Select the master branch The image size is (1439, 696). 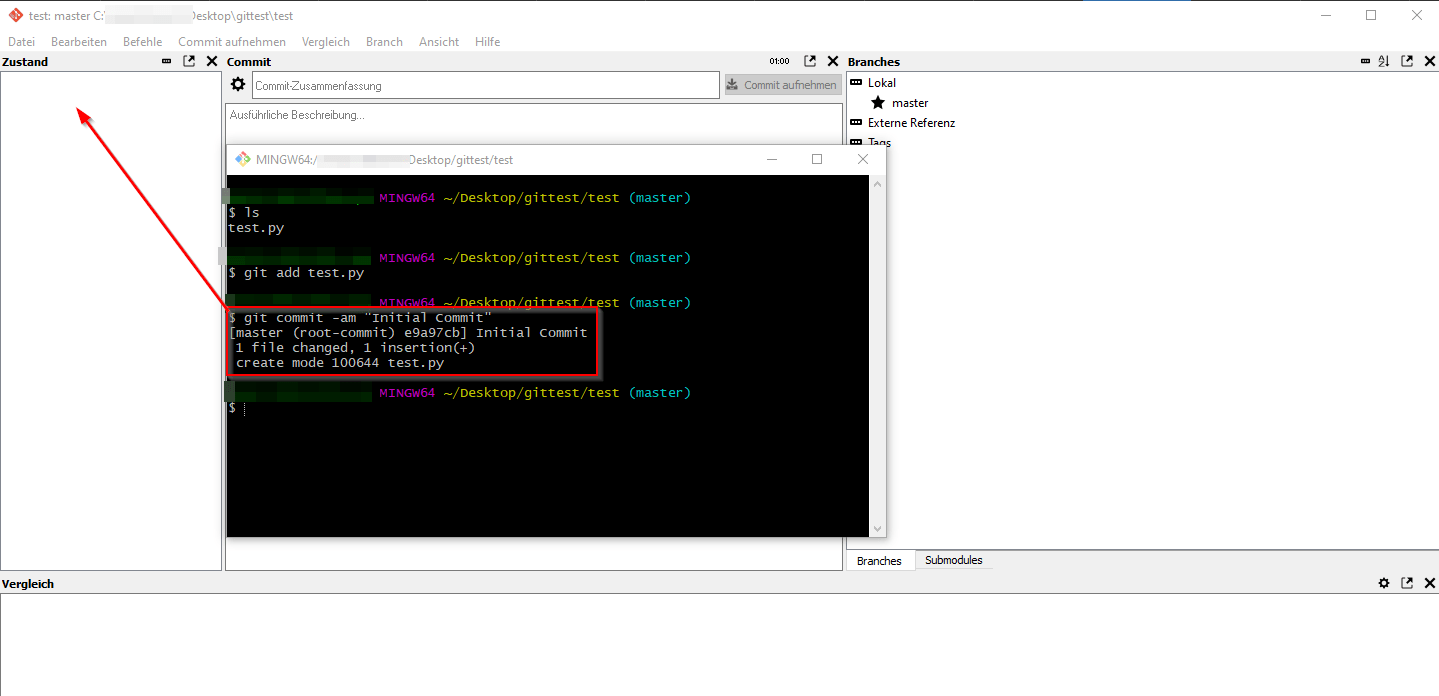point(909,103)
